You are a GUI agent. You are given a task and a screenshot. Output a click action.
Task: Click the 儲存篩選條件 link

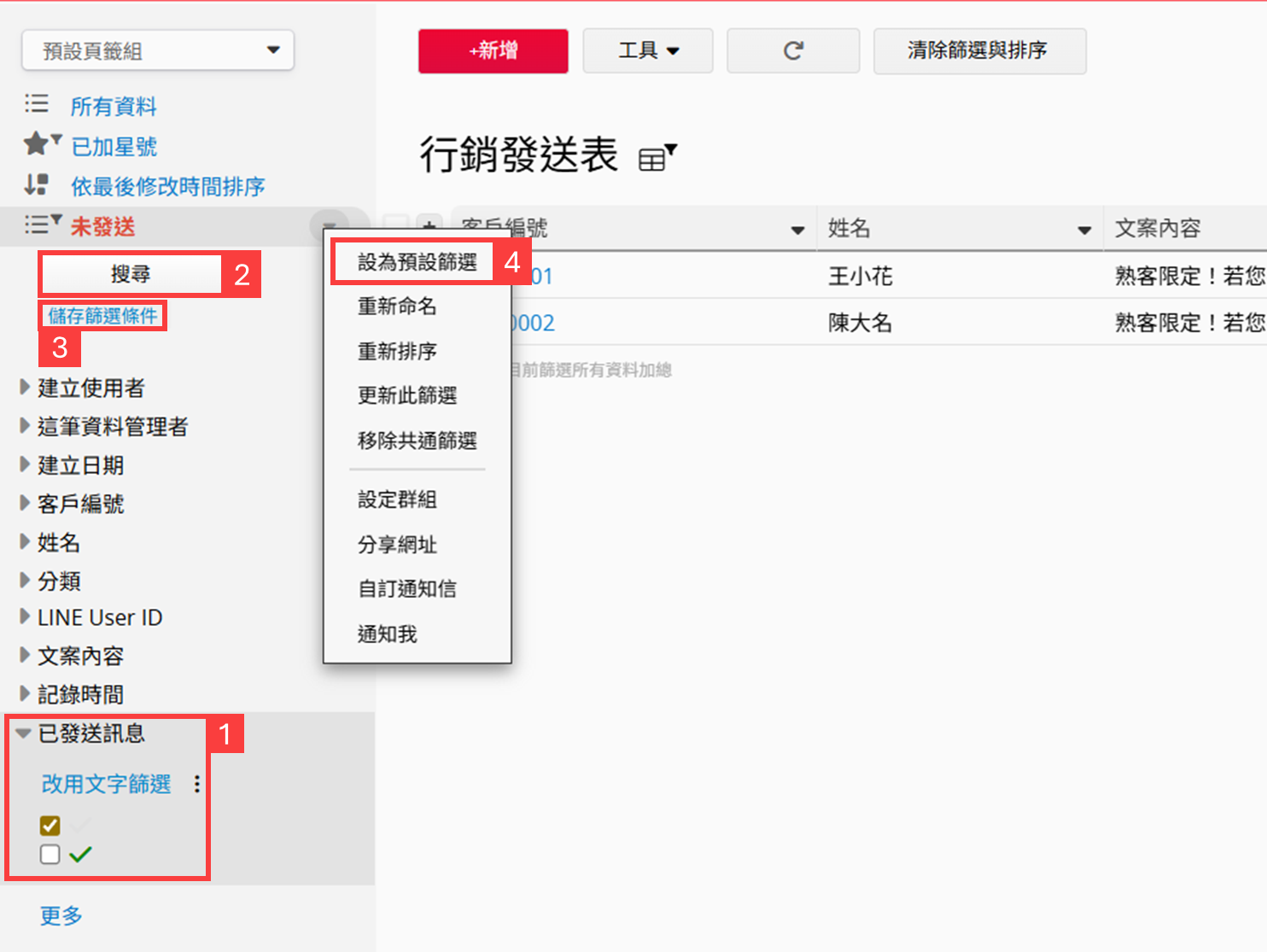point(102,316)
